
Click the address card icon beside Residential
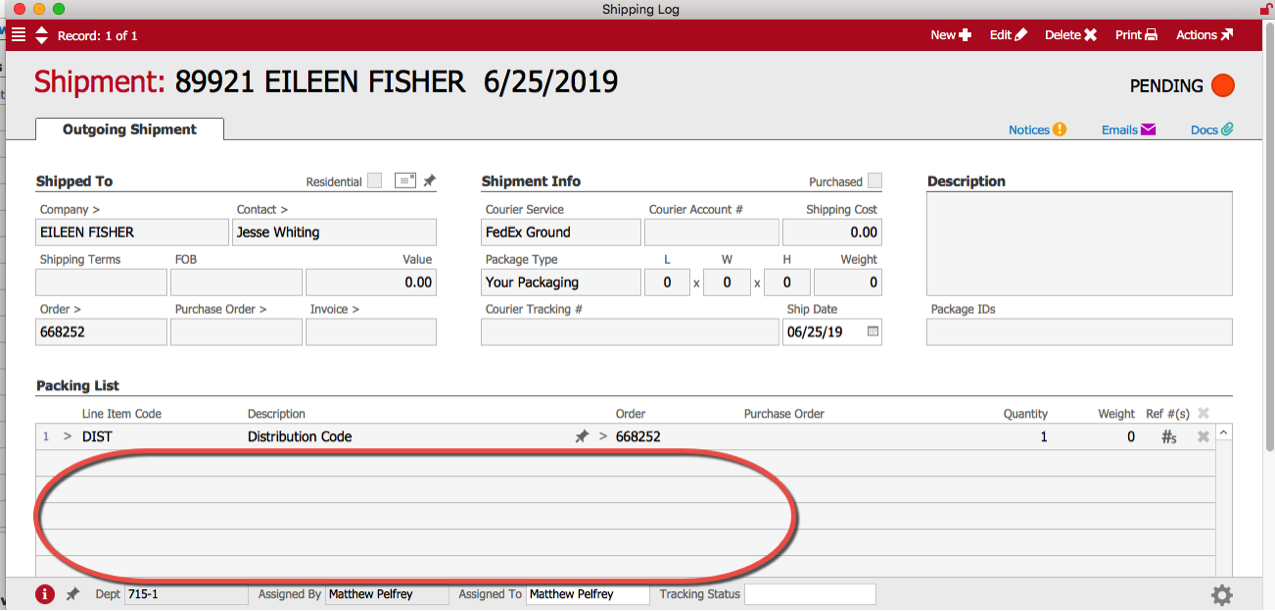405,181
